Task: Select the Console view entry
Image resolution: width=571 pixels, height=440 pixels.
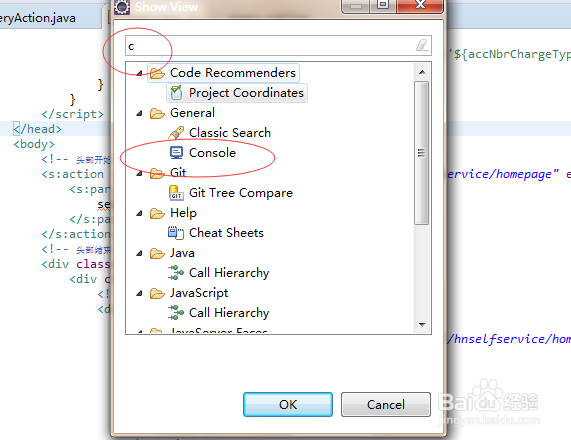Action: tap(212, 153)
